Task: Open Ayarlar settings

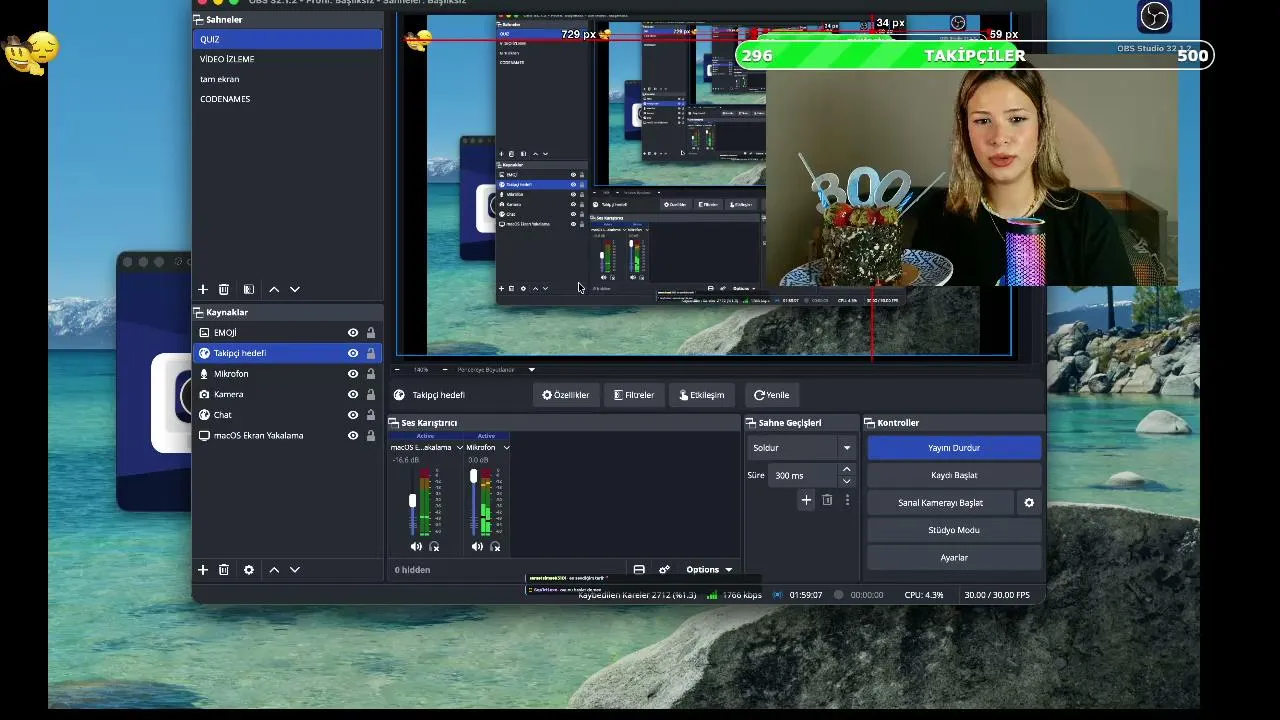Action: coord(954,558)
